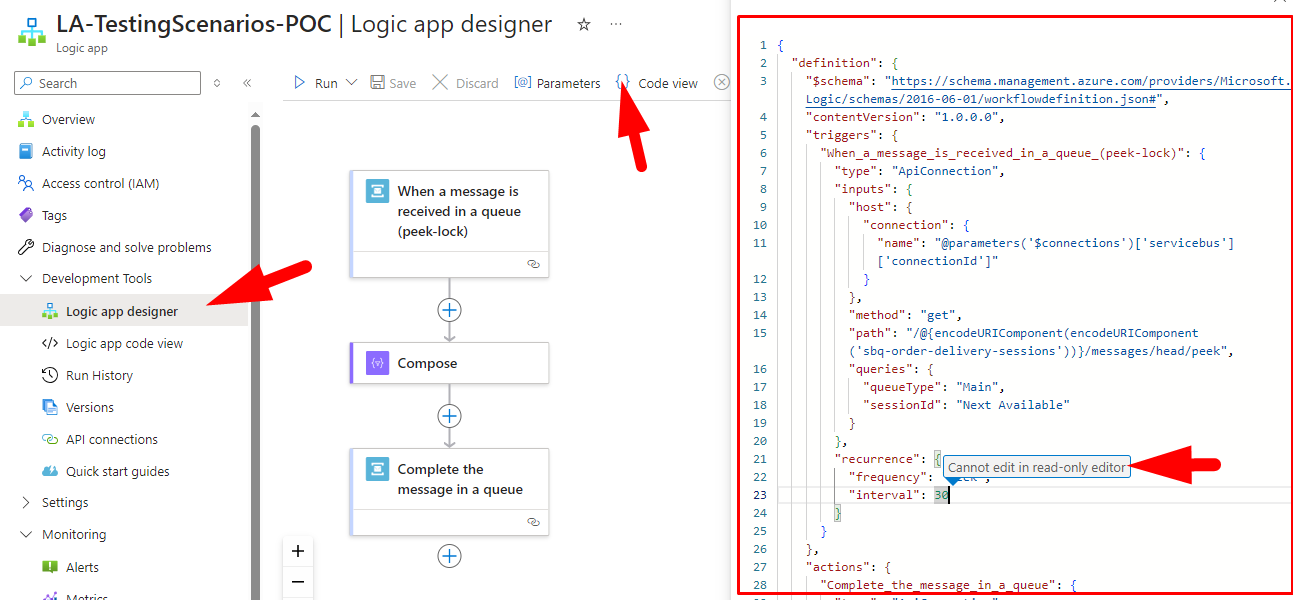Viewport: 1293px width, 600px height.
Task: Open Run History from the sidebar
Action: (x=99, y=375)
